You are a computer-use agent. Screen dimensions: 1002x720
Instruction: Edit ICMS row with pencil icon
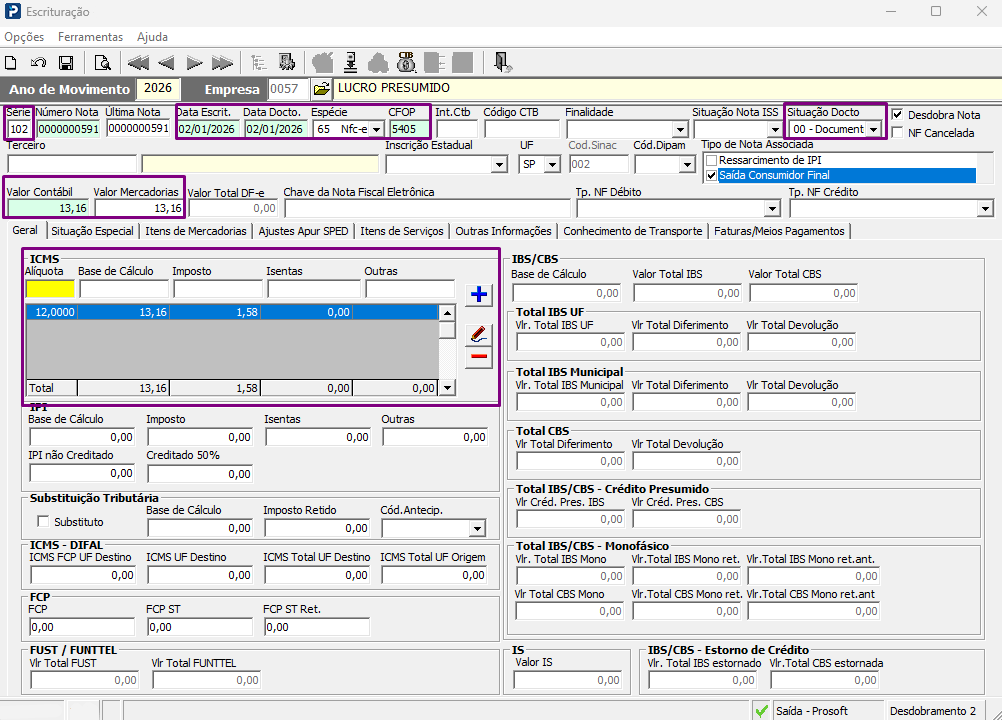tap(479, 333)
